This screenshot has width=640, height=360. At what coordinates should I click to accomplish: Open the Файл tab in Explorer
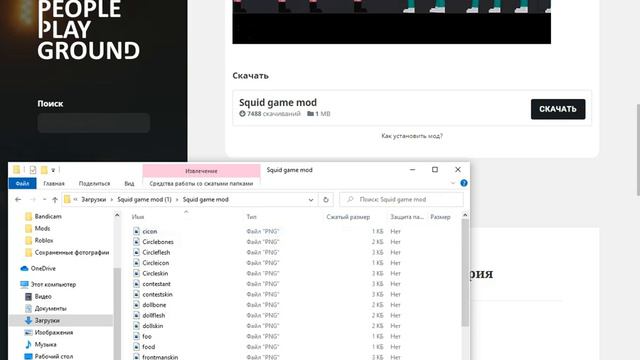(22, 184)
